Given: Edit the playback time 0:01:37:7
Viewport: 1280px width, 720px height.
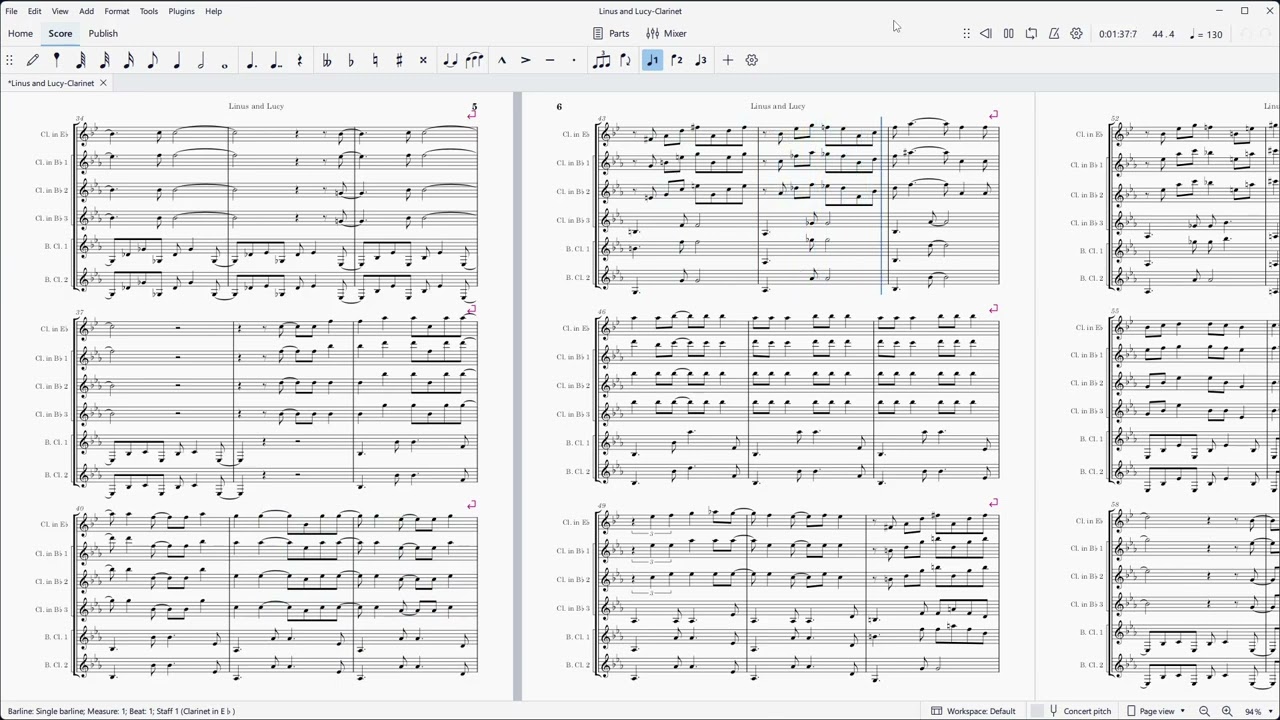Looking at the screenshot, I should point(1117,34).
